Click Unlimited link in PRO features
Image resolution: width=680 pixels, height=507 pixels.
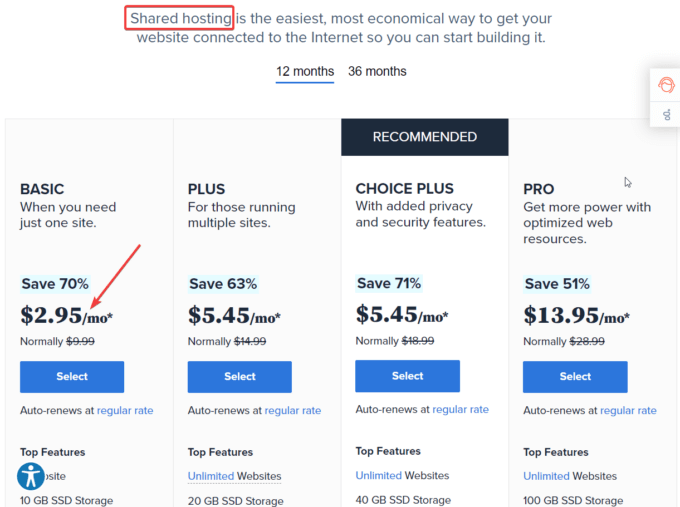[x=546, y=476]
